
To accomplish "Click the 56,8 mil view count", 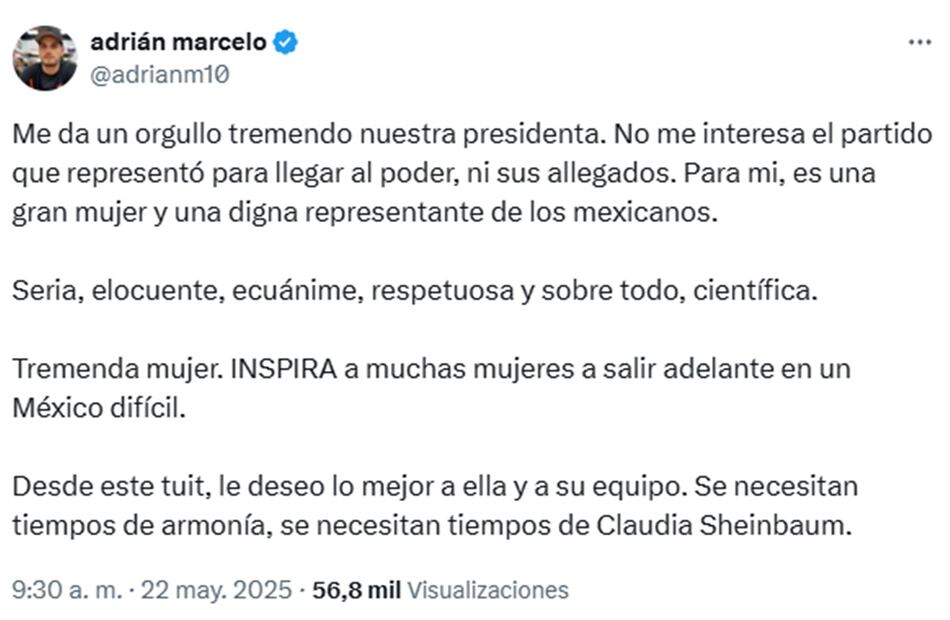I will point(356,590).
